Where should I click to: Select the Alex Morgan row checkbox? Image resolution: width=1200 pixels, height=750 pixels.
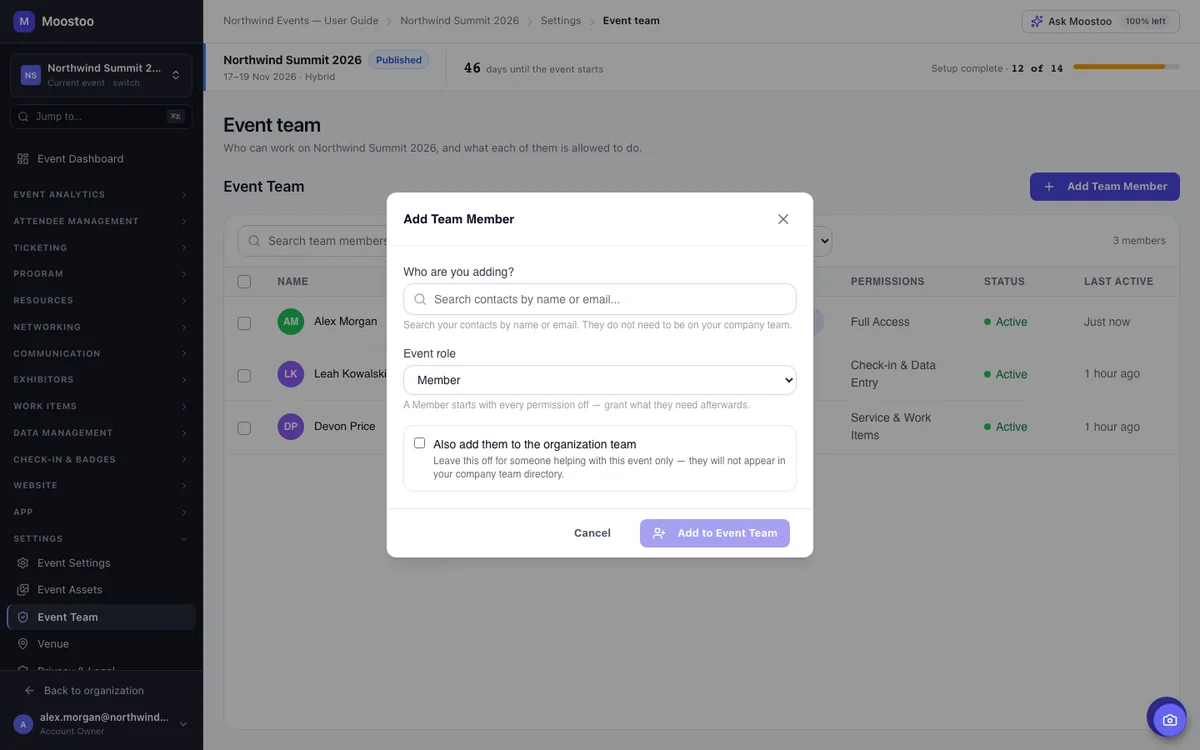(x=244, y=323)
